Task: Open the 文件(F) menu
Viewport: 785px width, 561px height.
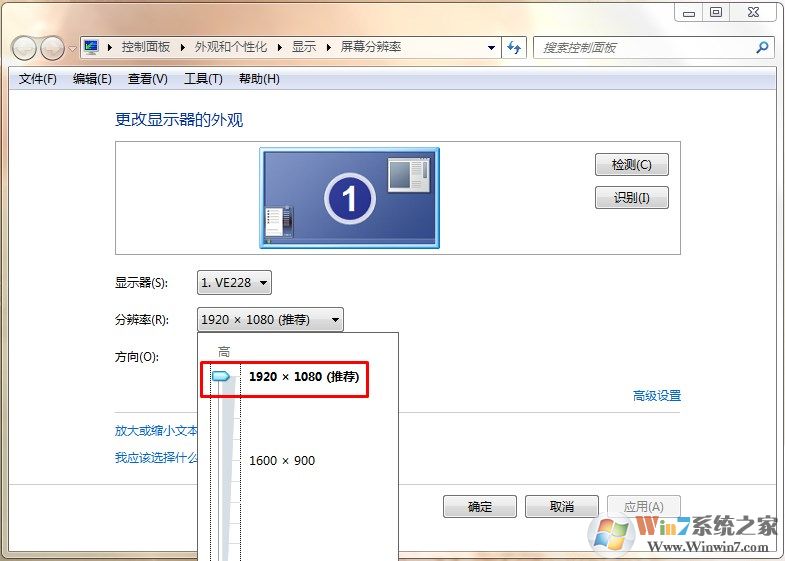Action: click(38, 79)
